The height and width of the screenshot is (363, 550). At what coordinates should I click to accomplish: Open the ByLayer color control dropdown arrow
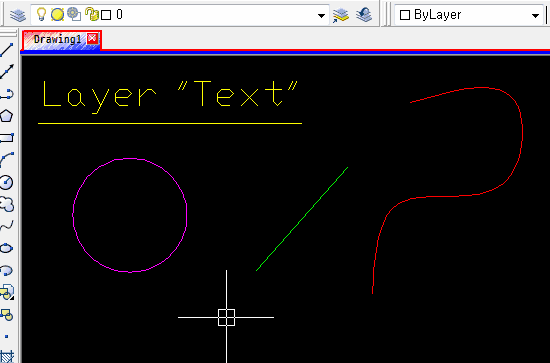tap(535, 15)
